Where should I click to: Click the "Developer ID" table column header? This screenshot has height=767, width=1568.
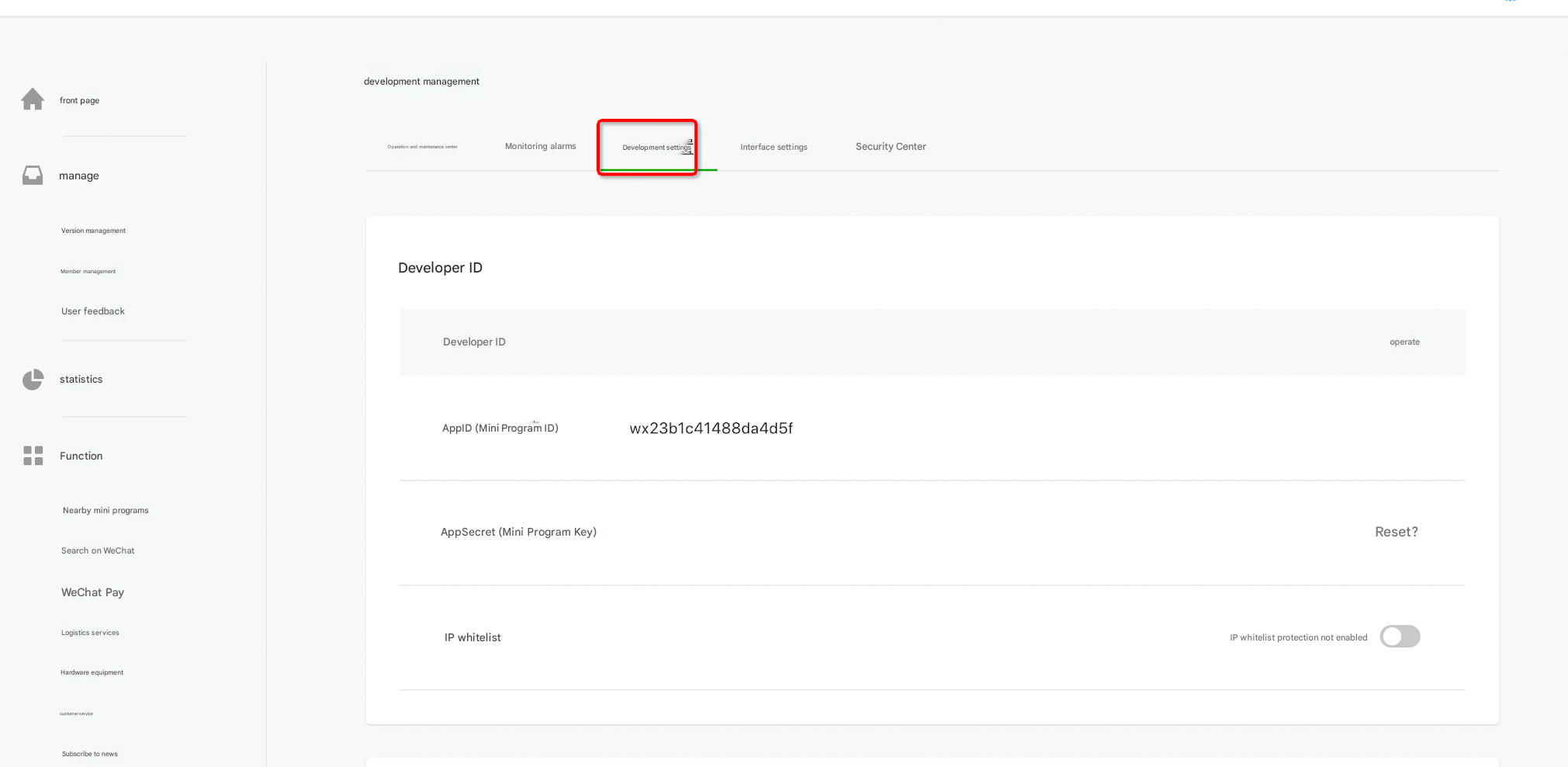pos(474,342)
